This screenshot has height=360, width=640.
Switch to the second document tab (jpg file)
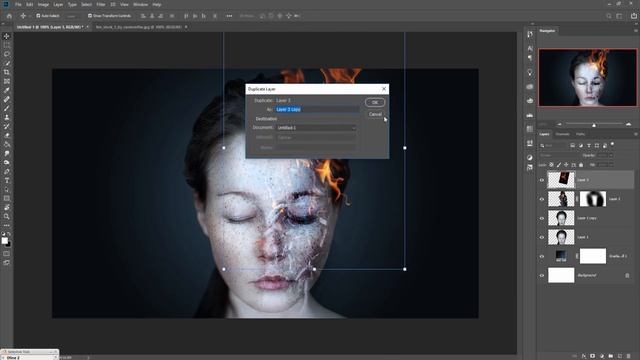coord(138,27)
